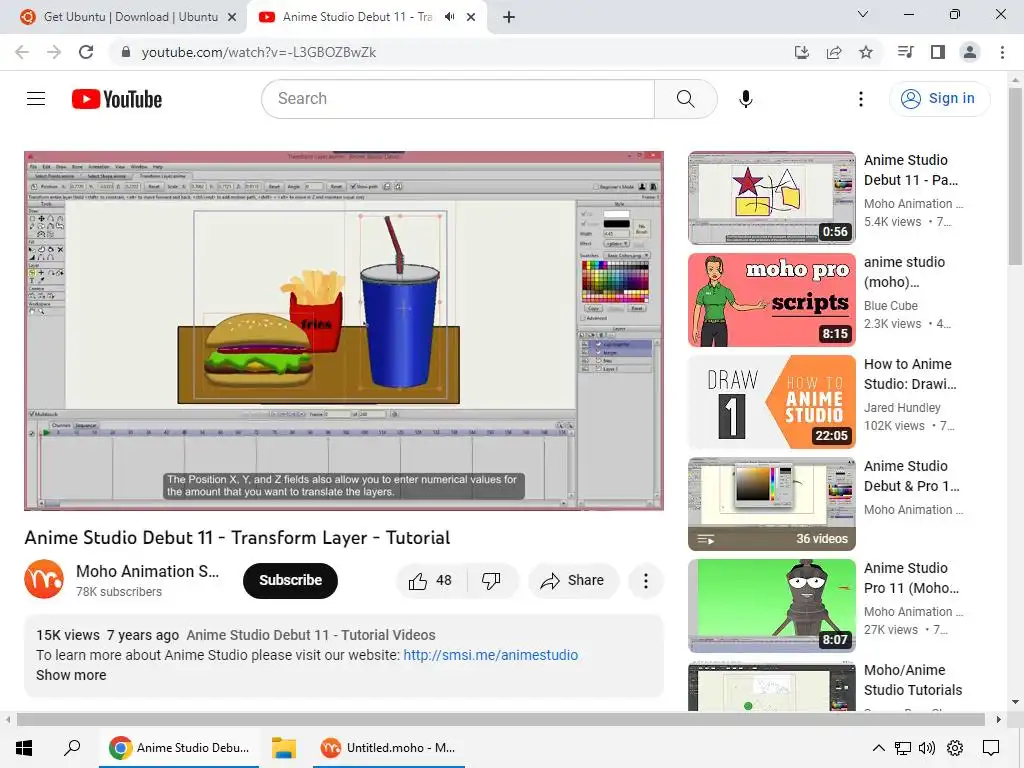The height and width of the screenshot is (768, 1024).
Task: Open Anime Studio Debut 11 - Pa... thumbnail
Action: (772, 198)
